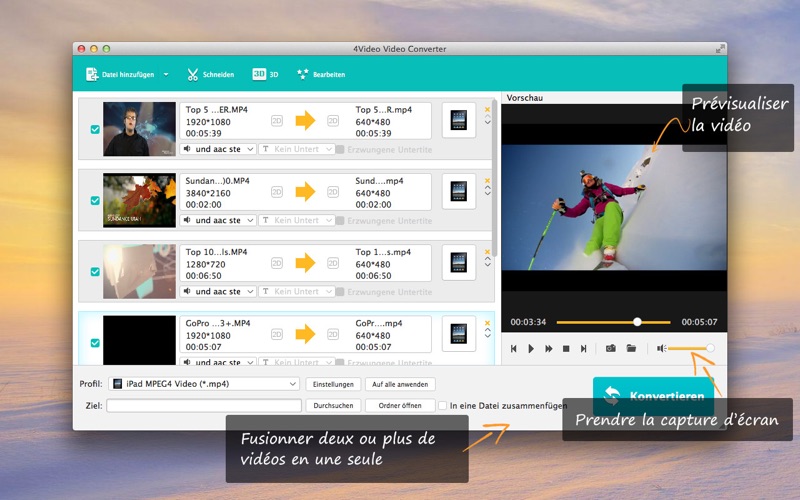Select the Top 5 ...ER.MP4 video thumbnail
This screenshot has height=500, width=800.
click(139, 129)
